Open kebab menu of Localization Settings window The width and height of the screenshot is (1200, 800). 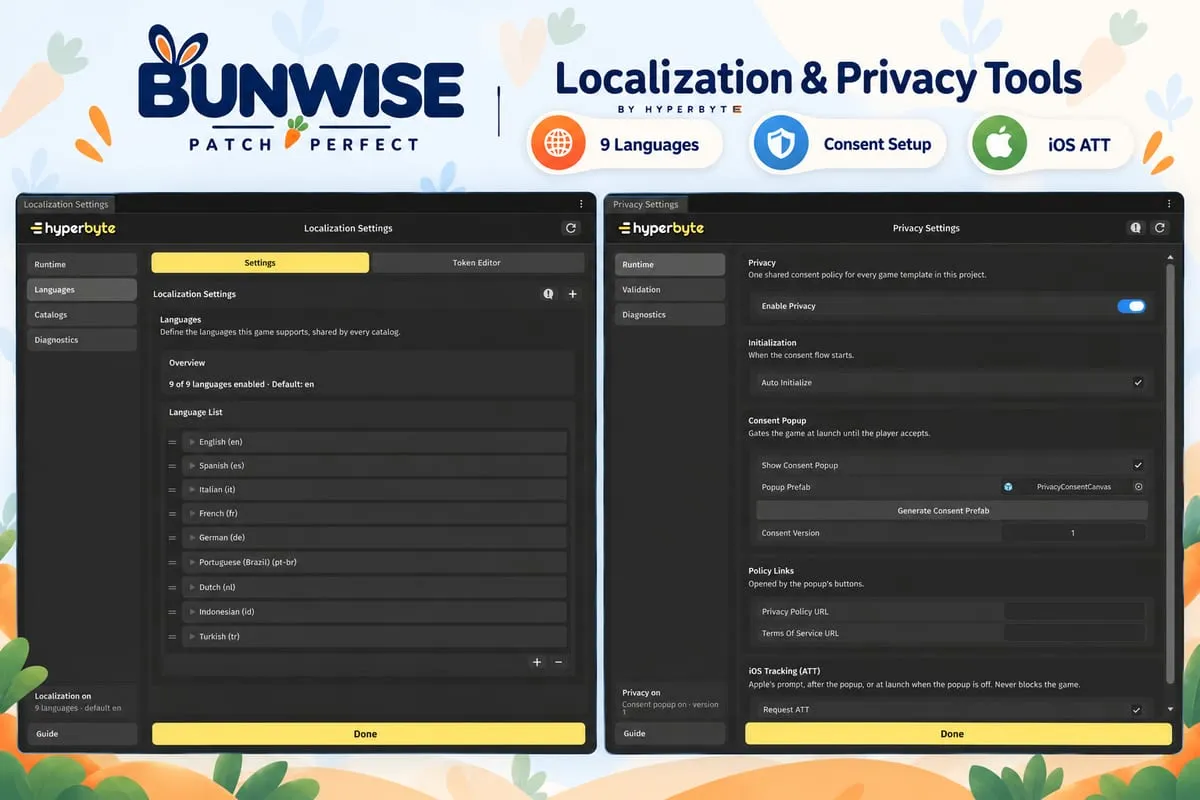point(580,204)
